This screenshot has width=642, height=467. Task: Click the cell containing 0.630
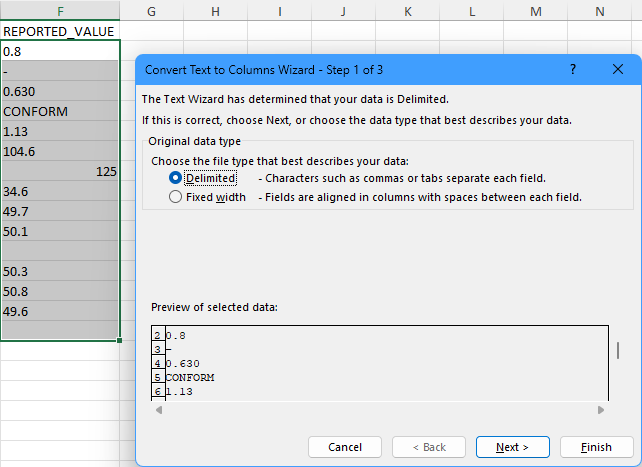[60, 91]
